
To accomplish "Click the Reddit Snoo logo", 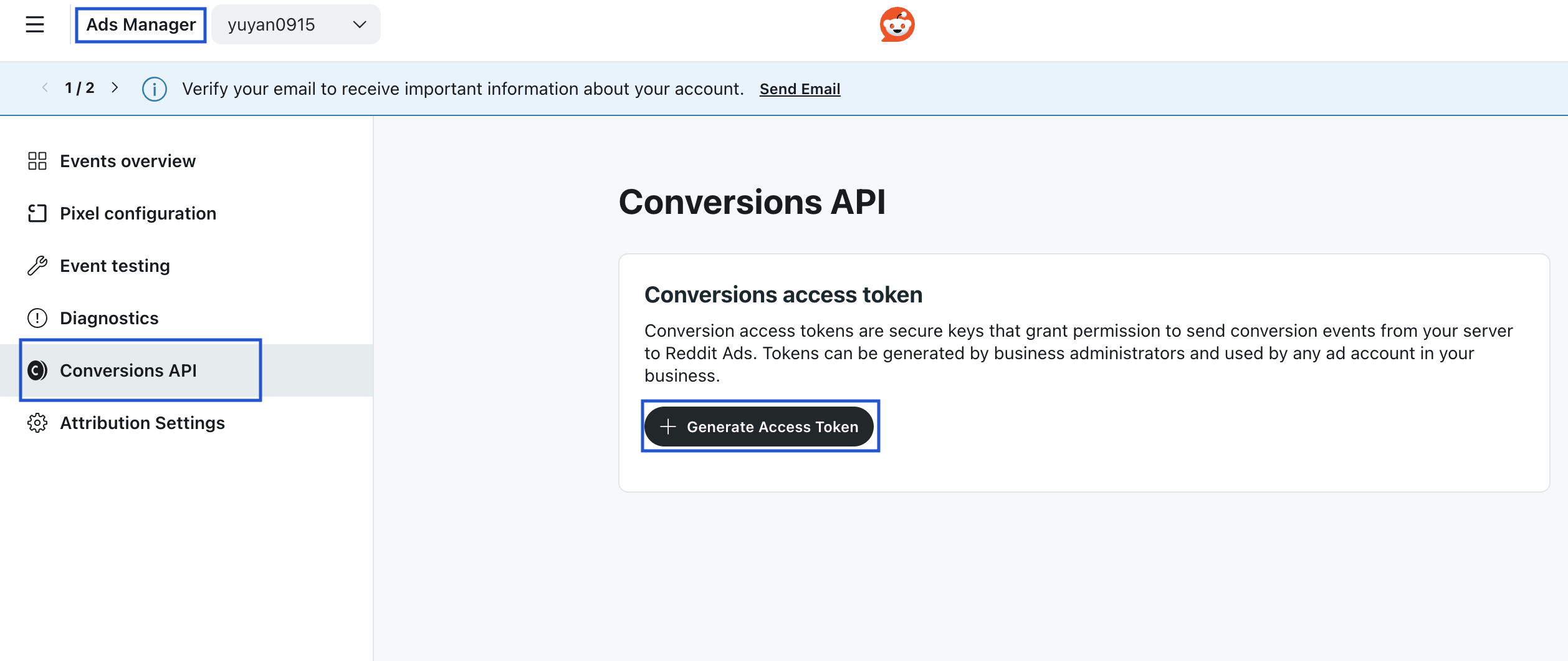I will tap(897, 24).
